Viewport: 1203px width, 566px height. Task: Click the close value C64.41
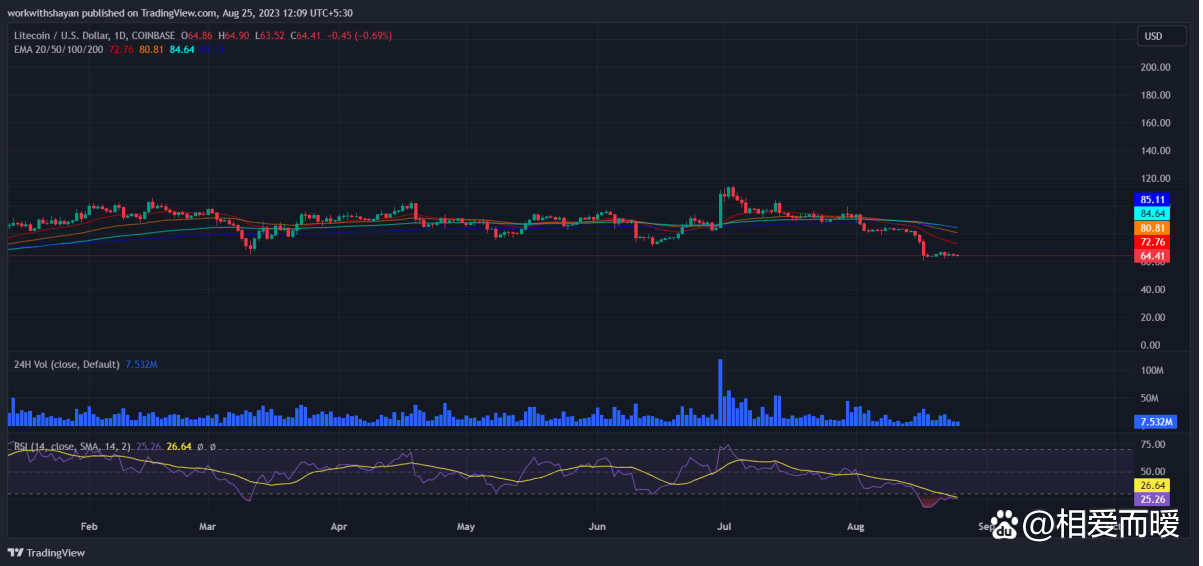(304, 35)
